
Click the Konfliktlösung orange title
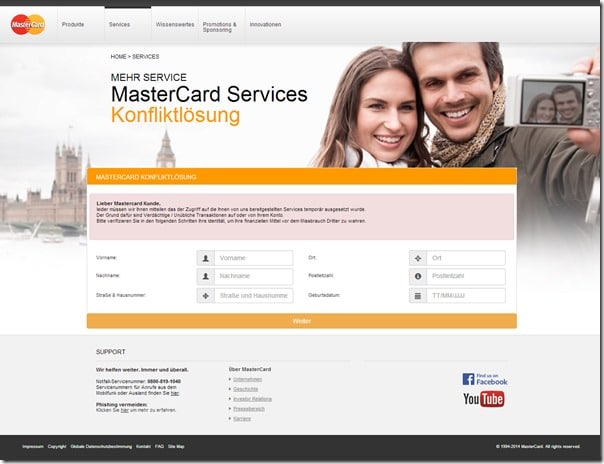tap(175, 115)
